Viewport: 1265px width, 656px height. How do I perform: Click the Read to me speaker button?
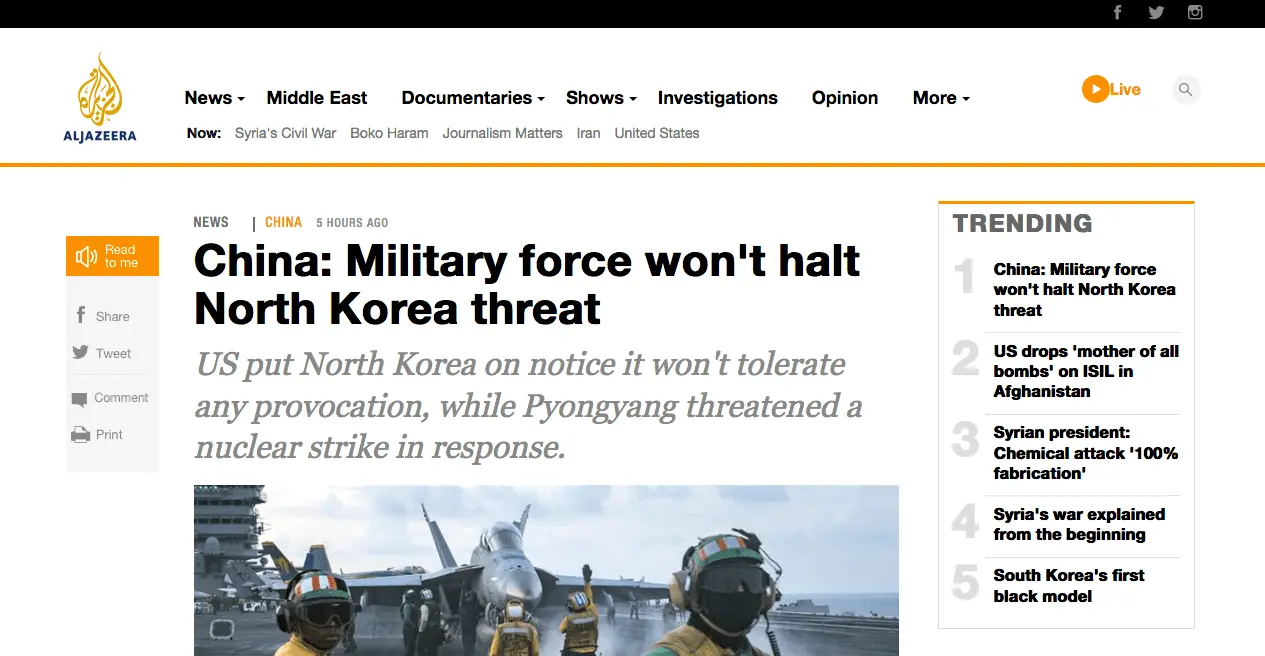(112, 256)
